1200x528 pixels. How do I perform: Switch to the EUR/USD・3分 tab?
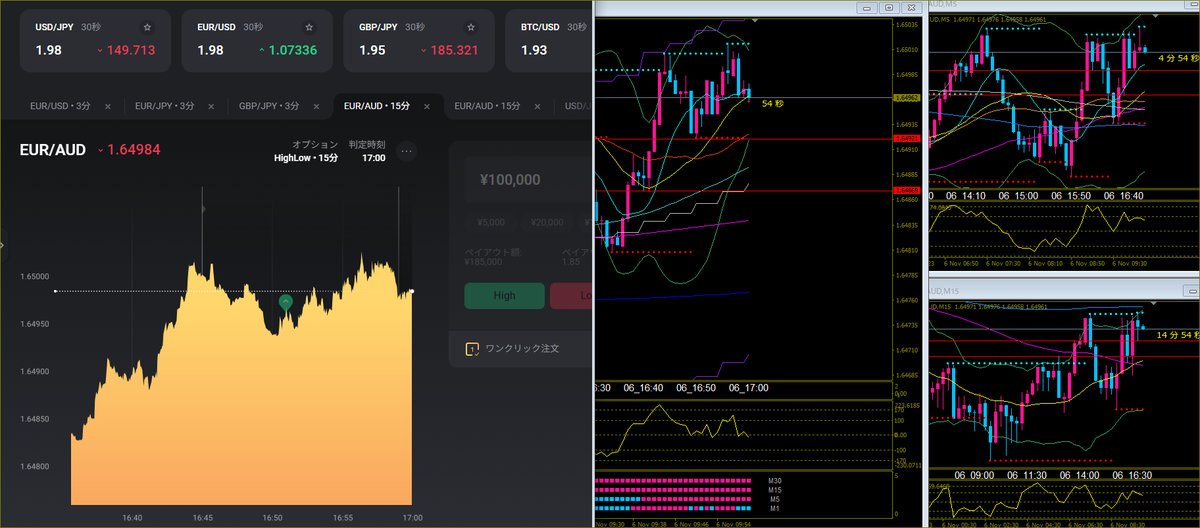[60, 106]
